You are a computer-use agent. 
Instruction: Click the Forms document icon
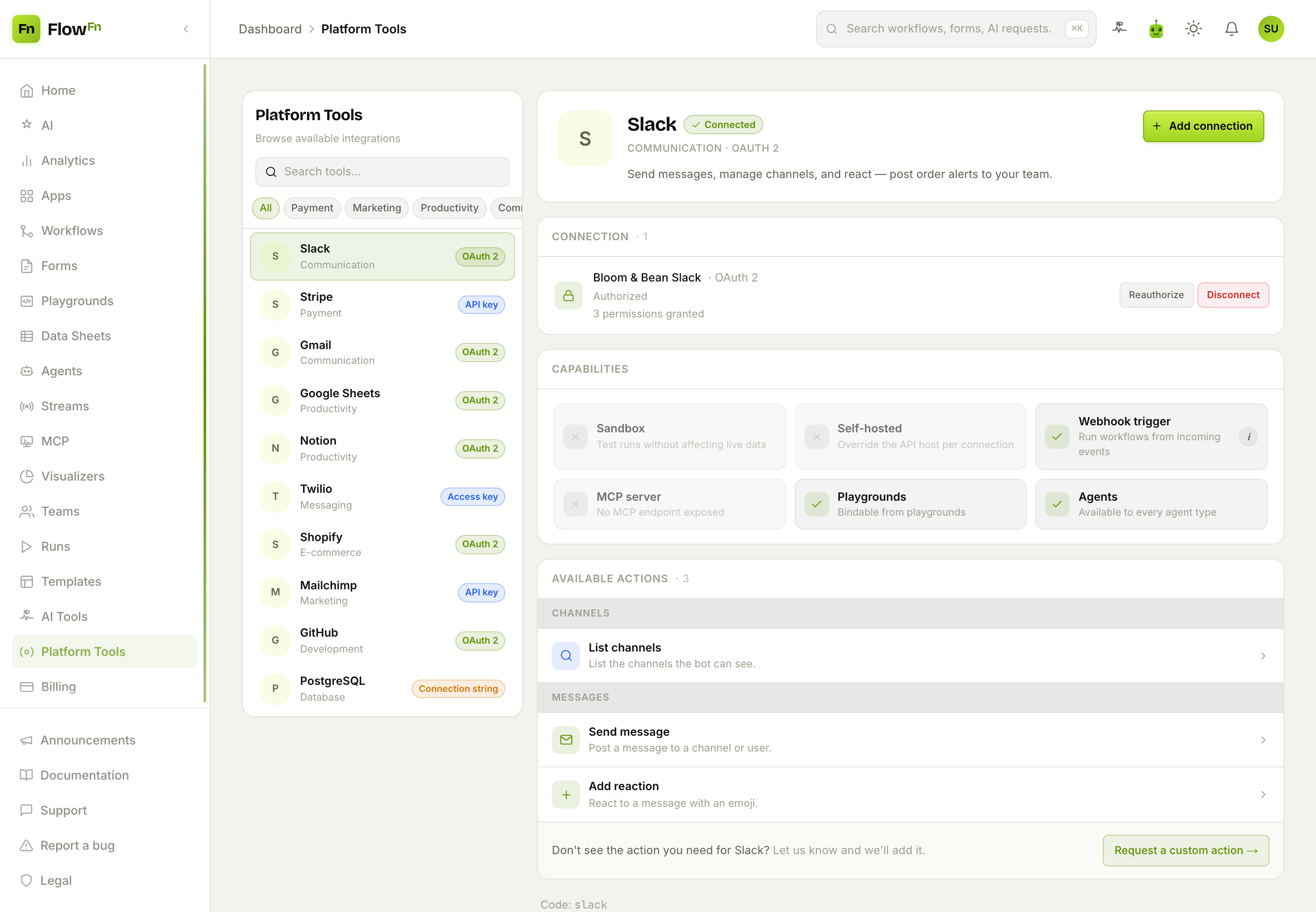(26, 266)
